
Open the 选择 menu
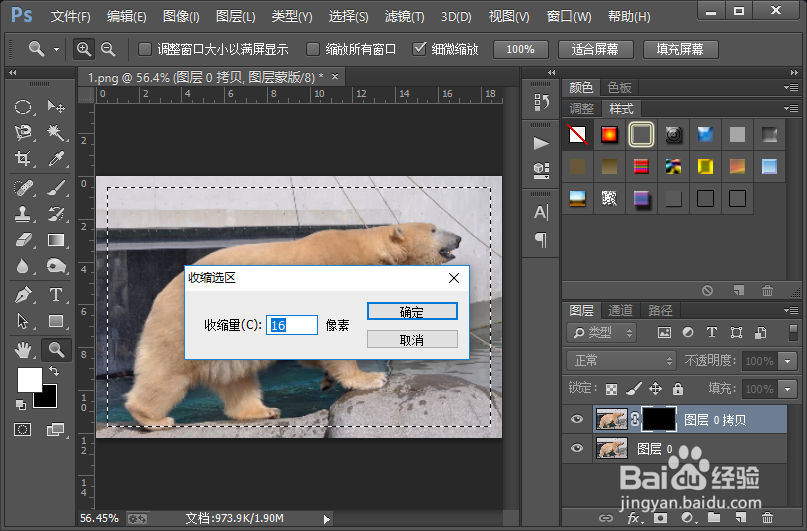348,17
